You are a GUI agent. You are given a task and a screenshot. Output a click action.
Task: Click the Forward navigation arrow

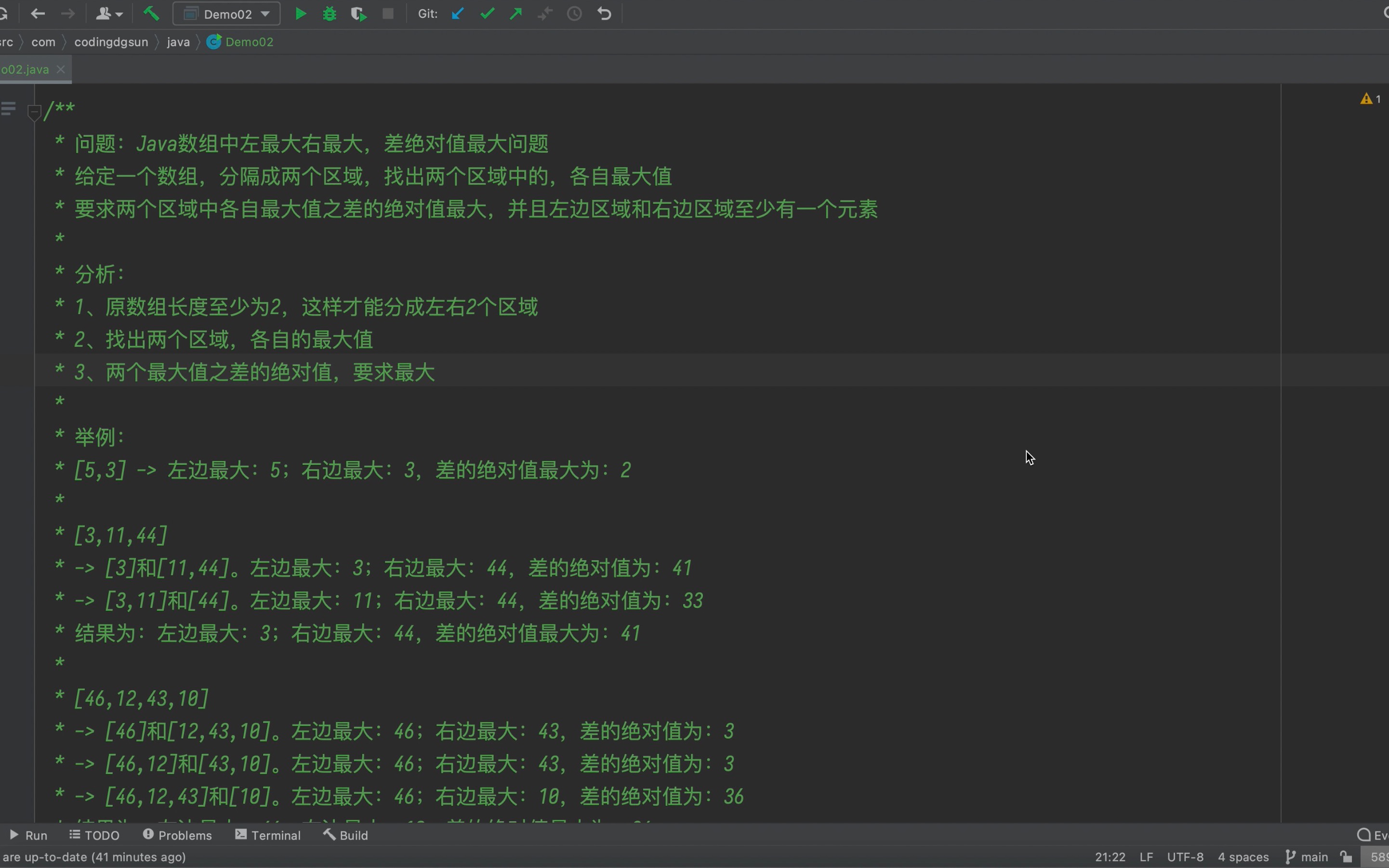pos(68,14)
